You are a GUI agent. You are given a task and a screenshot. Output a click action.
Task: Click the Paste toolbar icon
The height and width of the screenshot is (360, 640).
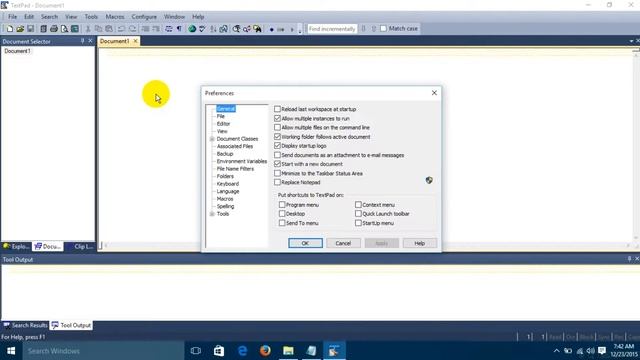109,29
